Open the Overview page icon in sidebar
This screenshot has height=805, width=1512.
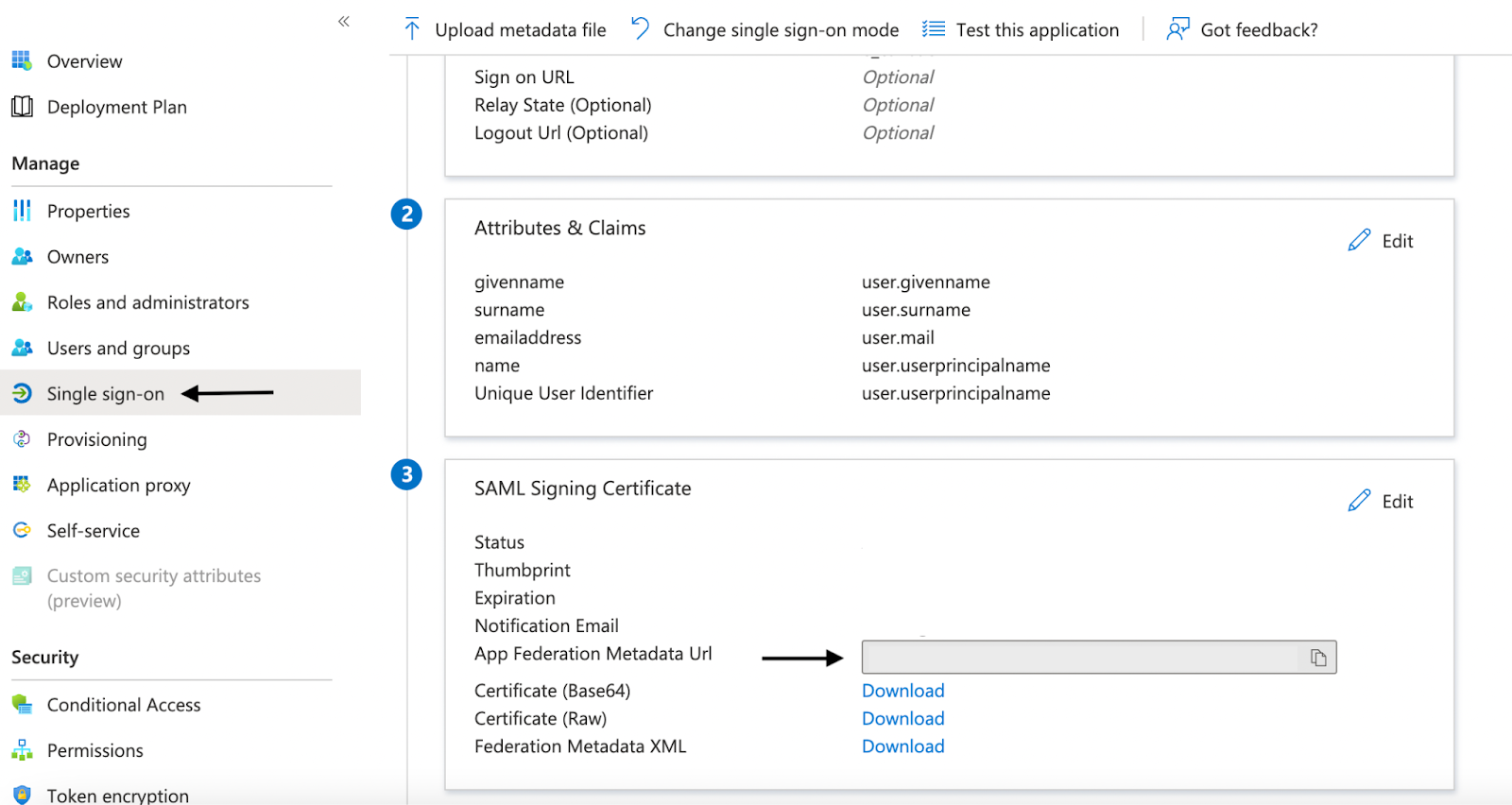(22, 61)
